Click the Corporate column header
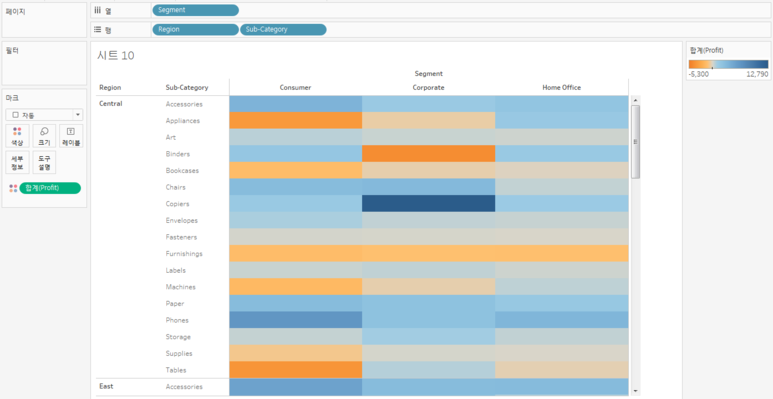Viewport: 773px width, 399px height. point(428,87)
